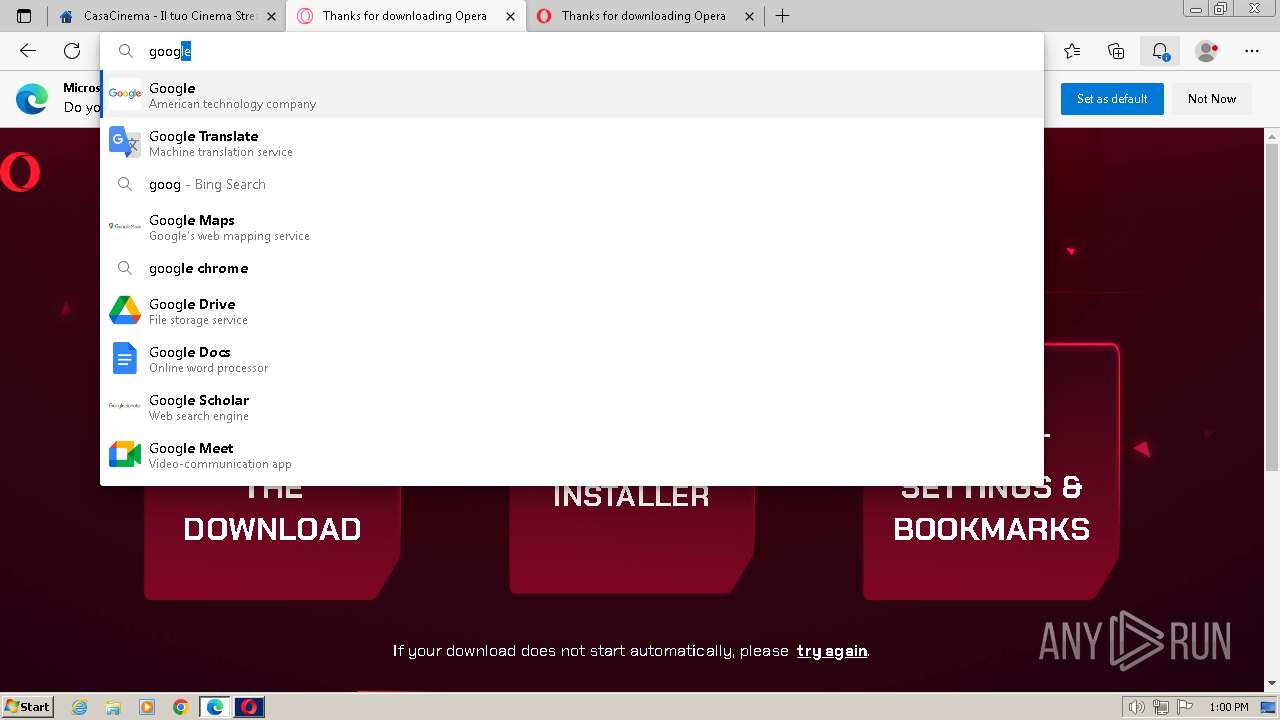Open File Explorer from taskbar

point(113,707)
